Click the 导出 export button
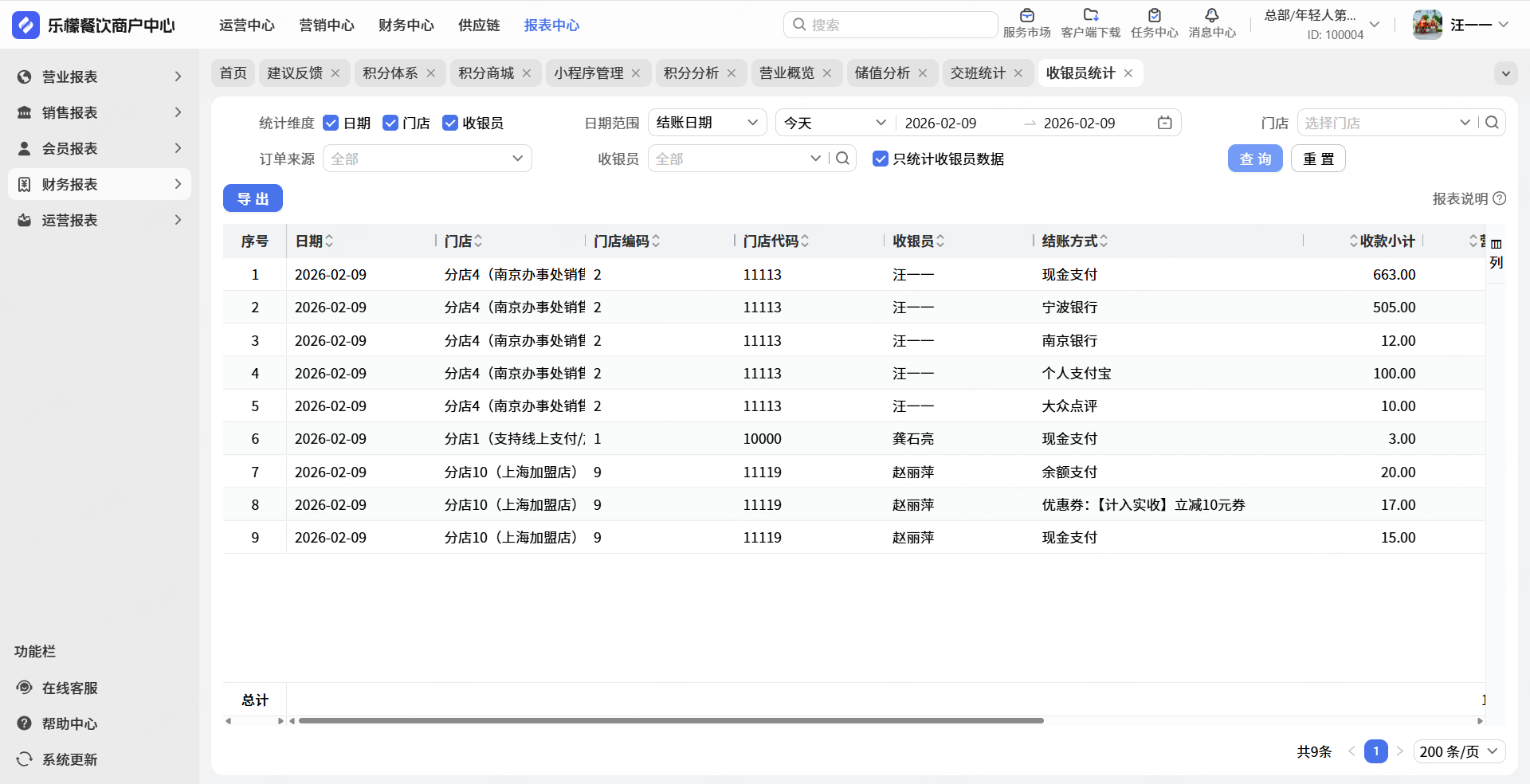This screenshot has width=1530, height=784. pyautogui.click(x=253, y=198)
